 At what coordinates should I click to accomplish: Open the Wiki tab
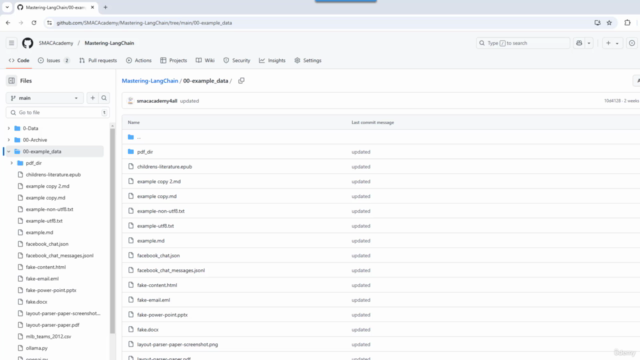205,60
